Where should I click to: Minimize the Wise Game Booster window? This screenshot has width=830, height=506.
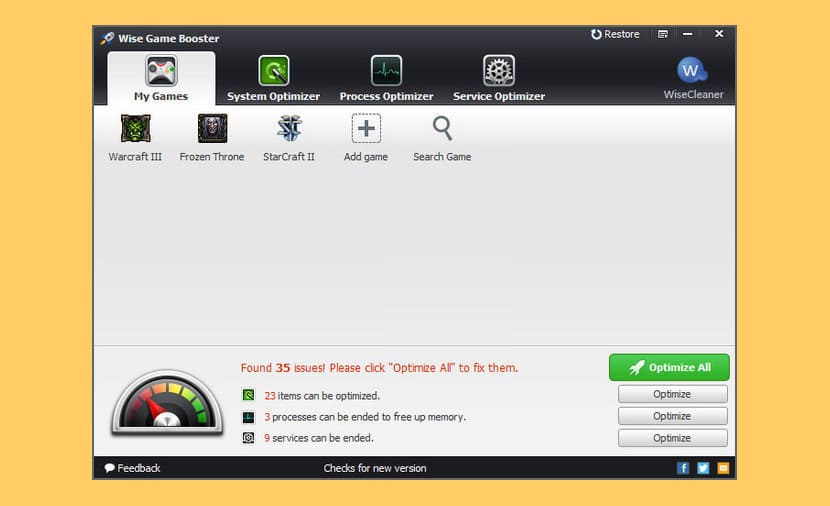[x=688, y=34]
